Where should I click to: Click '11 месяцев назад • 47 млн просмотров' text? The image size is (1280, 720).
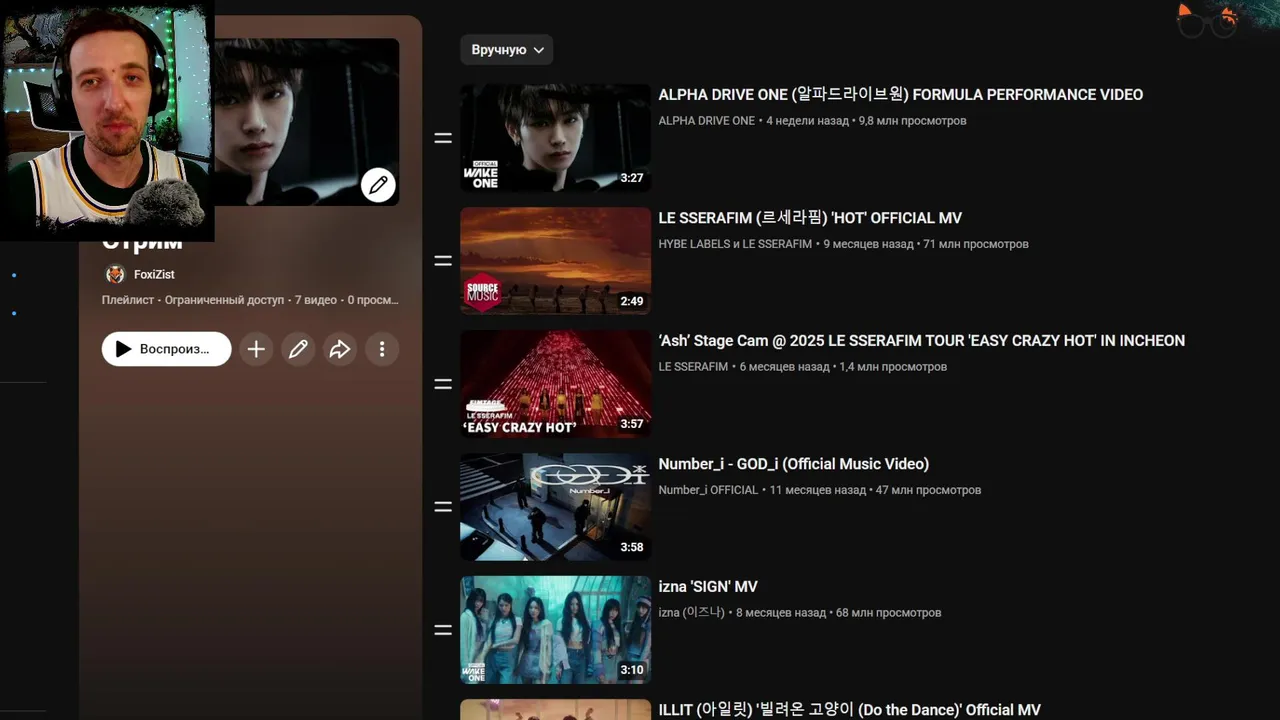click(x=875, y=490)
